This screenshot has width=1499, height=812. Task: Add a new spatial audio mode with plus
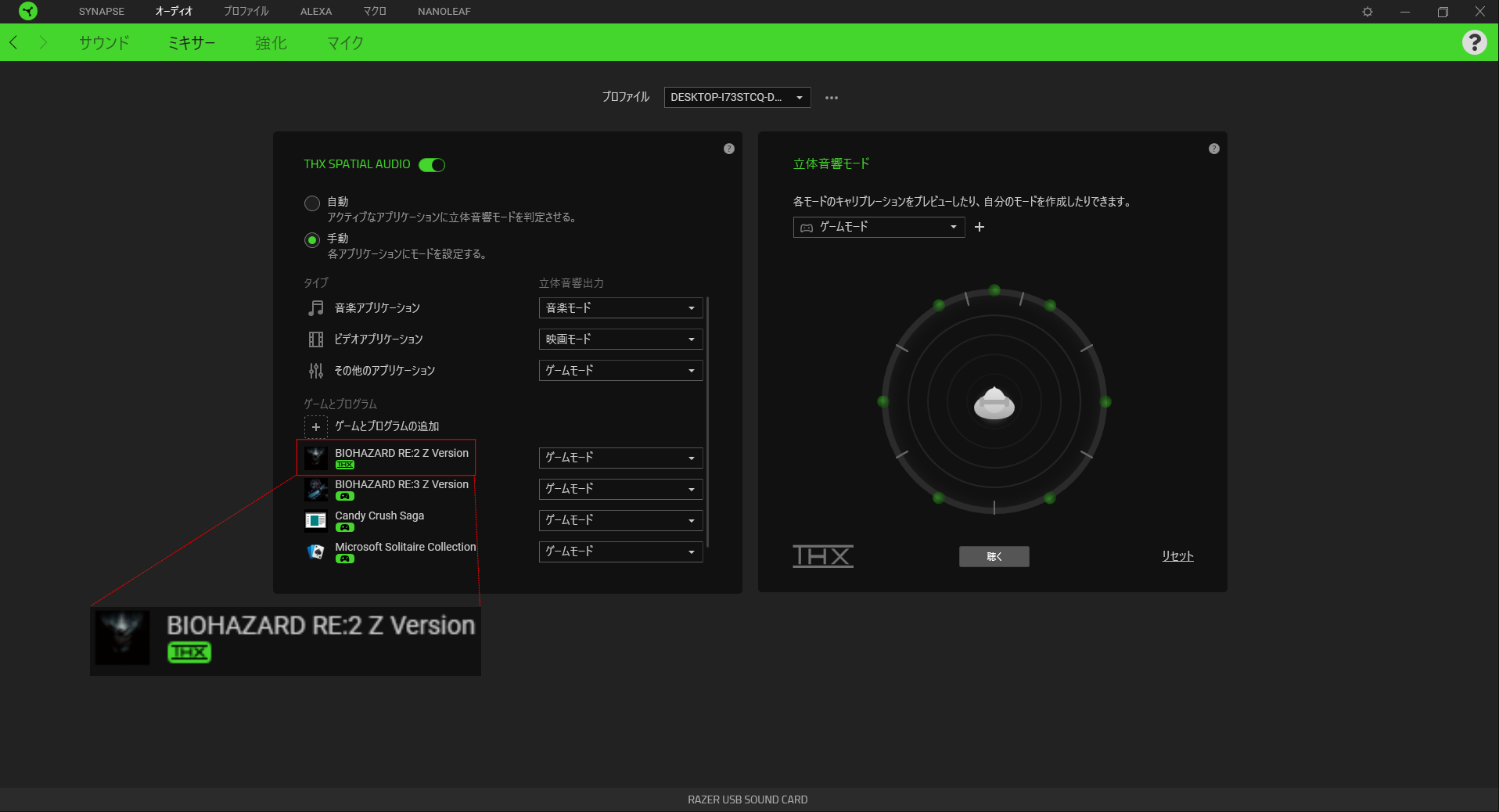980,227
